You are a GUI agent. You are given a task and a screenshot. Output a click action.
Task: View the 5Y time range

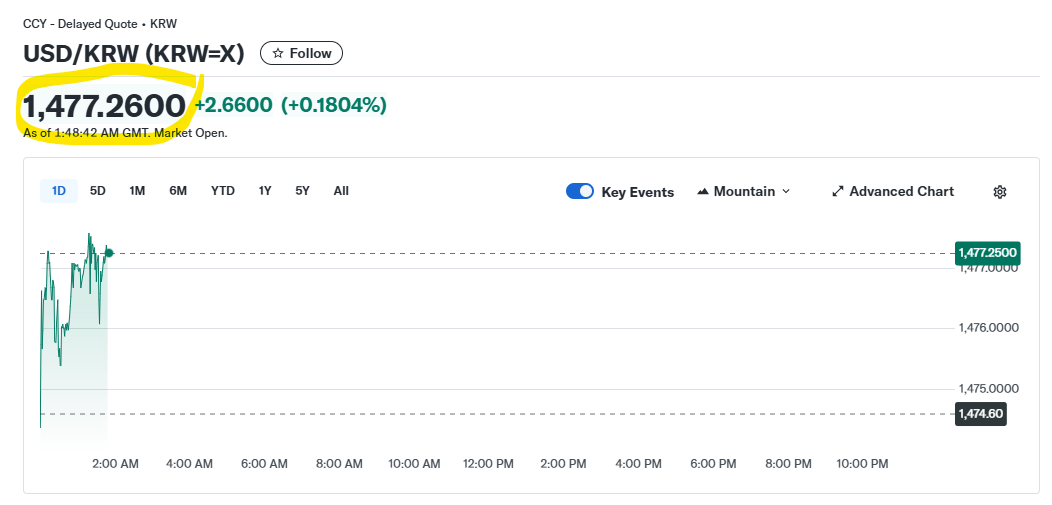(x=302, y=191)
